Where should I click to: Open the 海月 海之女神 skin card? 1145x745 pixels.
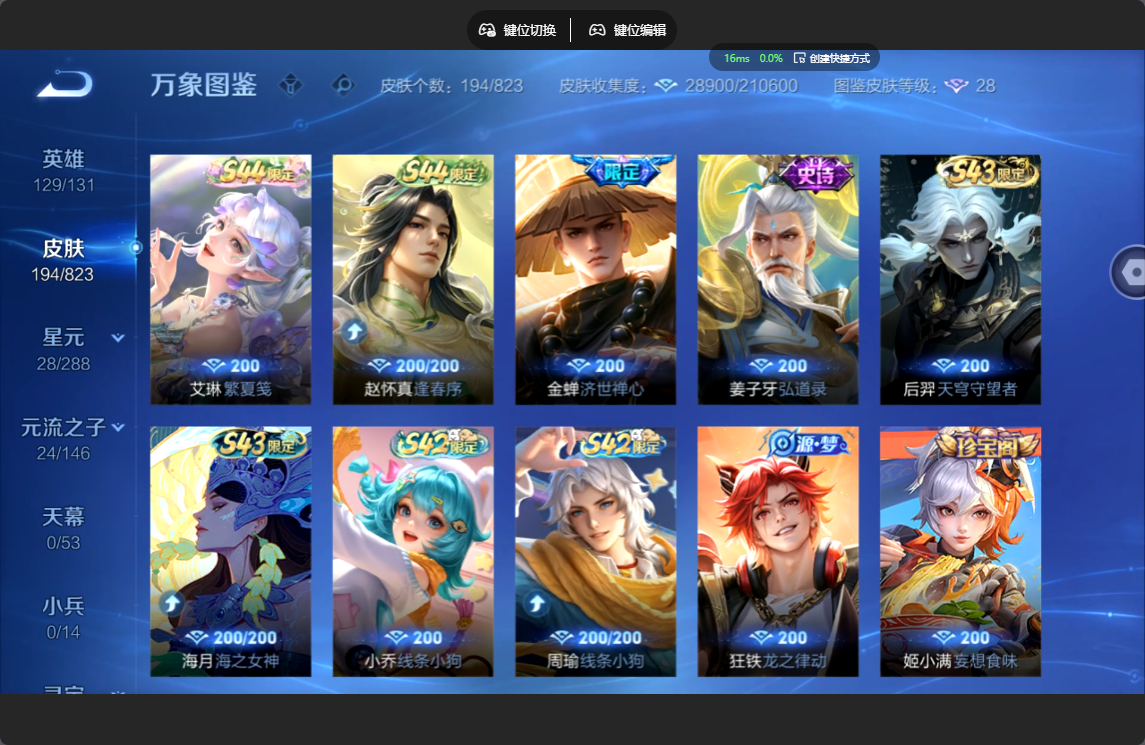coord(231,551)
